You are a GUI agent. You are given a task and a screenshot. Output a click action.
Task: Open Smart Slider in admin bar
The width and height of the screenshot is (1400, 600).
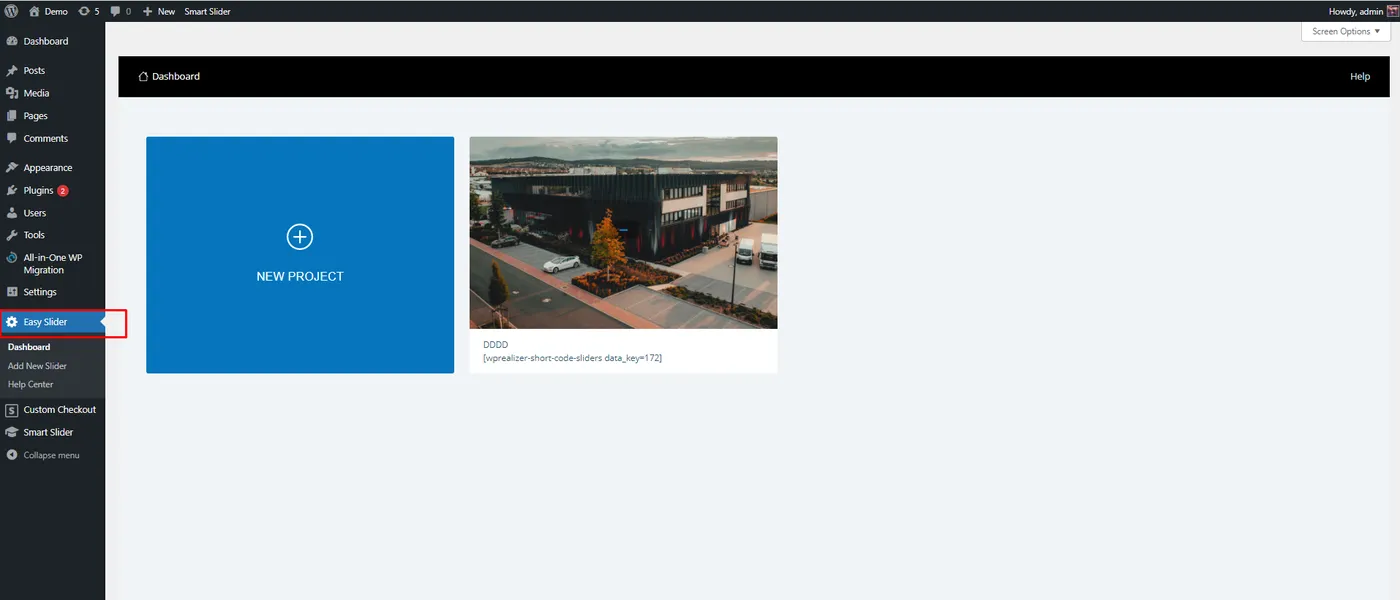click(207, 11)
